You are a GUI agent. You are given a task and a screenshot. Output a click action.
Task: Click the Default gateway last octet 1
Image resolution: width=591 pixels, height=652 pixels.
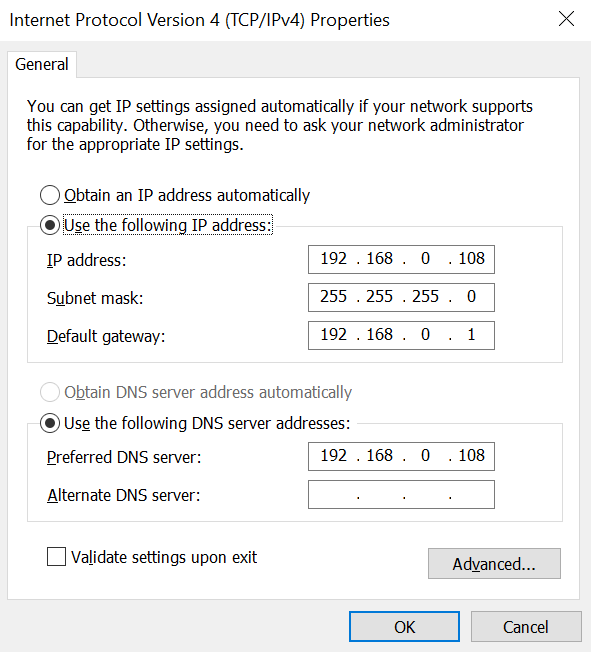click(471, 335)
